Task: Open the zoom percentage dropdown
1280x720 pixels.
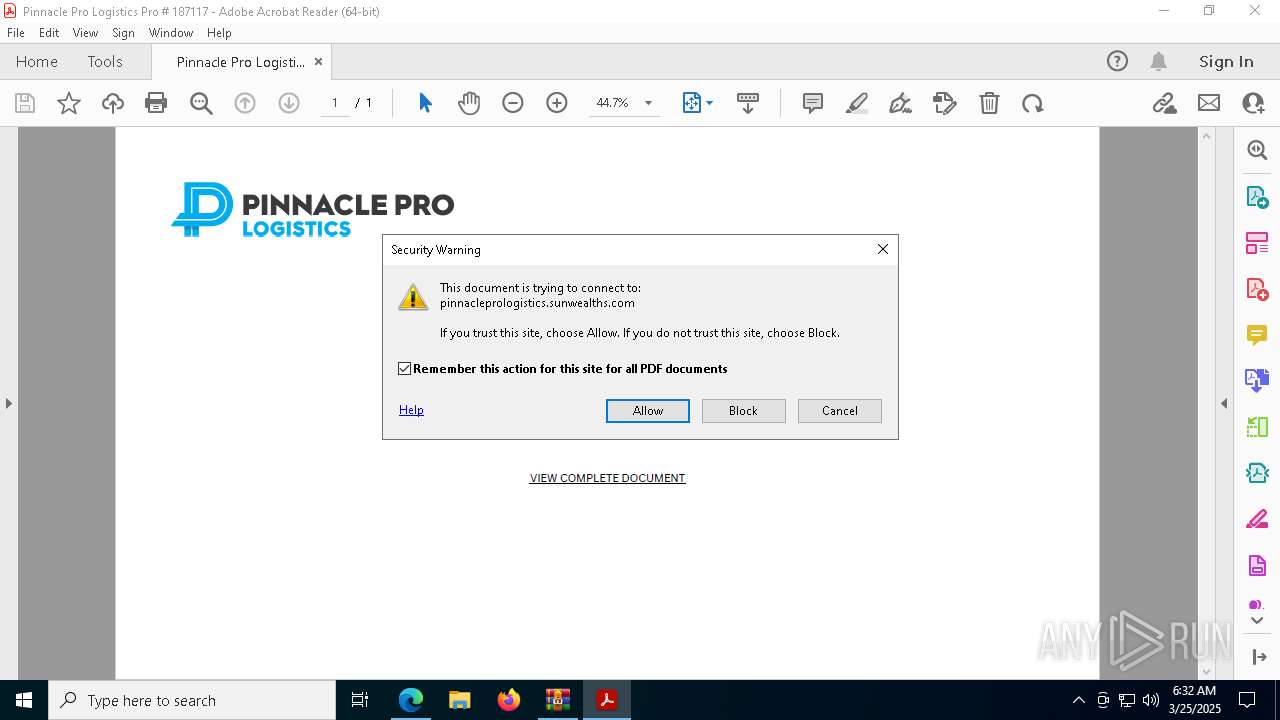Action: click(648, 103)
